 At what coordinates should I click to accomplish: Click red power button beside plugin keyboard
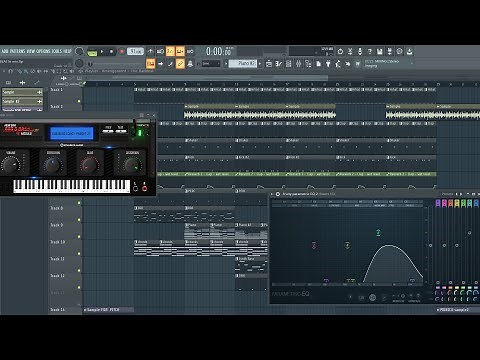(x=144, y=188)
